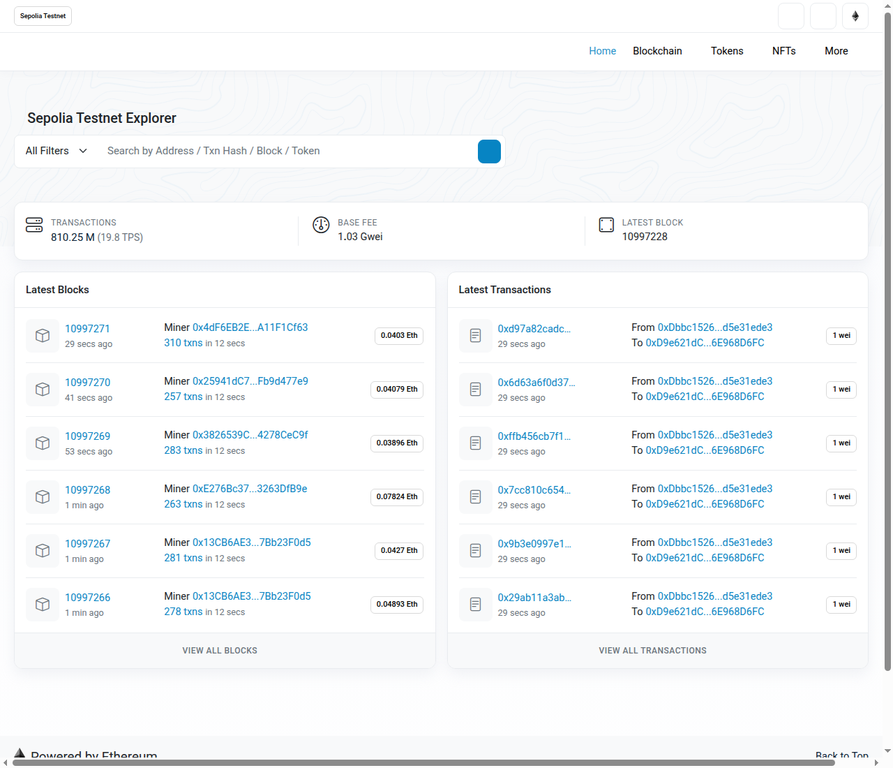Open block 10997266
Viewport: 893px width, 768px height.
(x=88, y=597)
